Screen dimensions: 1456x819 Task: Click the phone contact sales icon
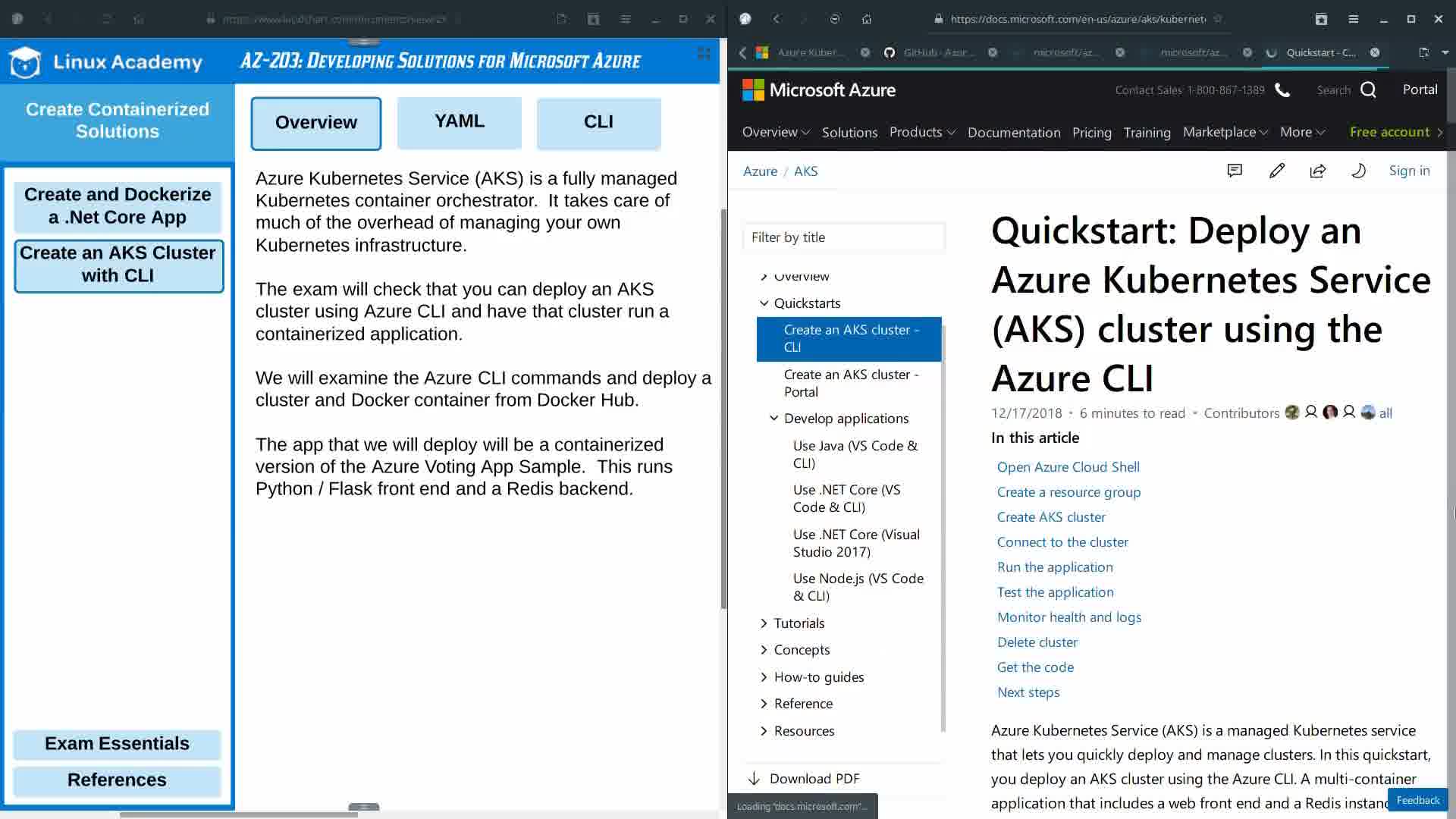tap(1282, 90)
